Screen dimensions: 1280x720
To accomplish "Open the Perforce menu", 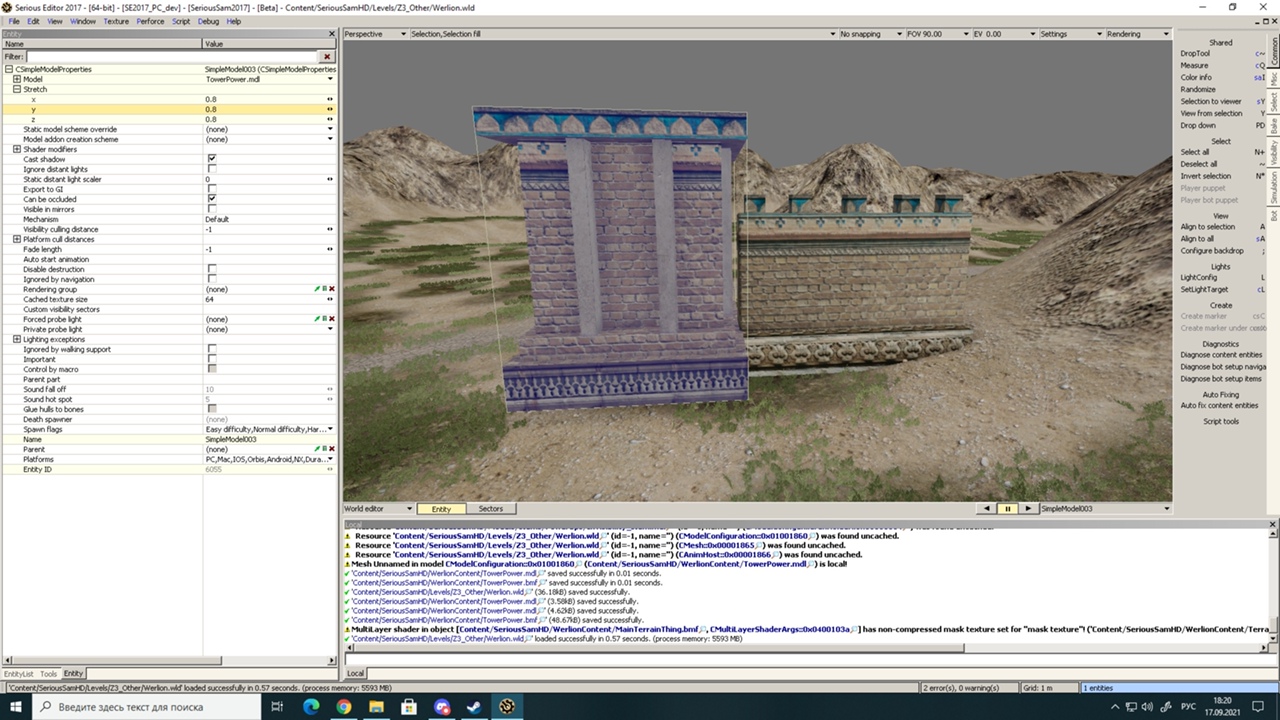I will [x=150, y=21].
